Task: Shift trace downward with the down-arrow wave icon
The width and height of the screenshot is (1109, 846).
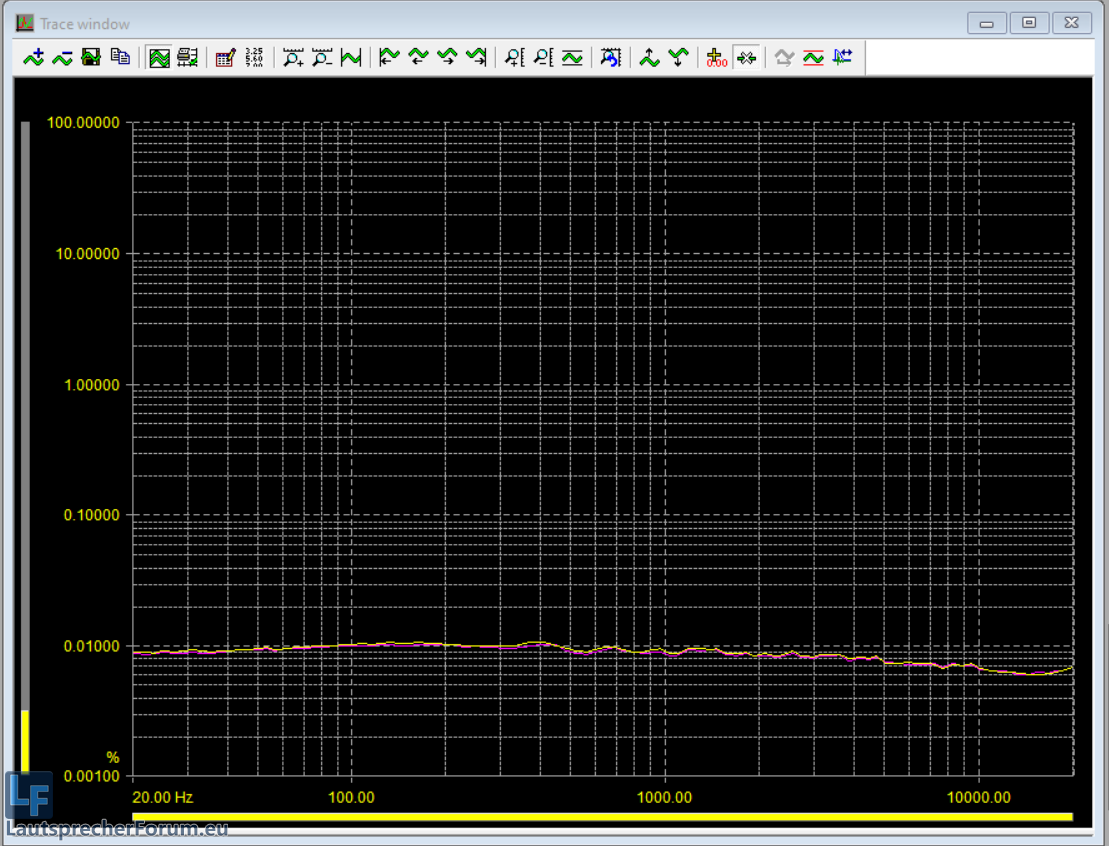Action: (678, 58)
